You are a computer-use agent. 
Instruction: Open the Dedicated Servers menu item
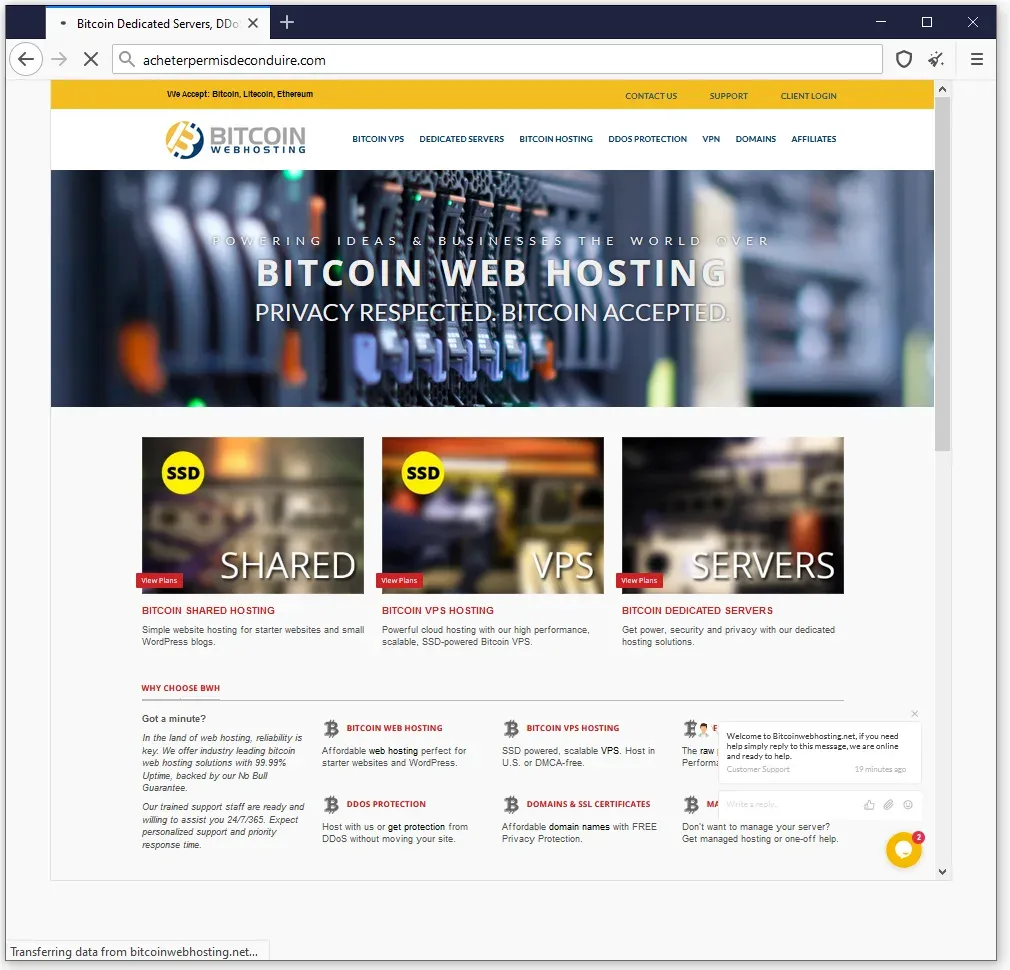click(461, 139)
